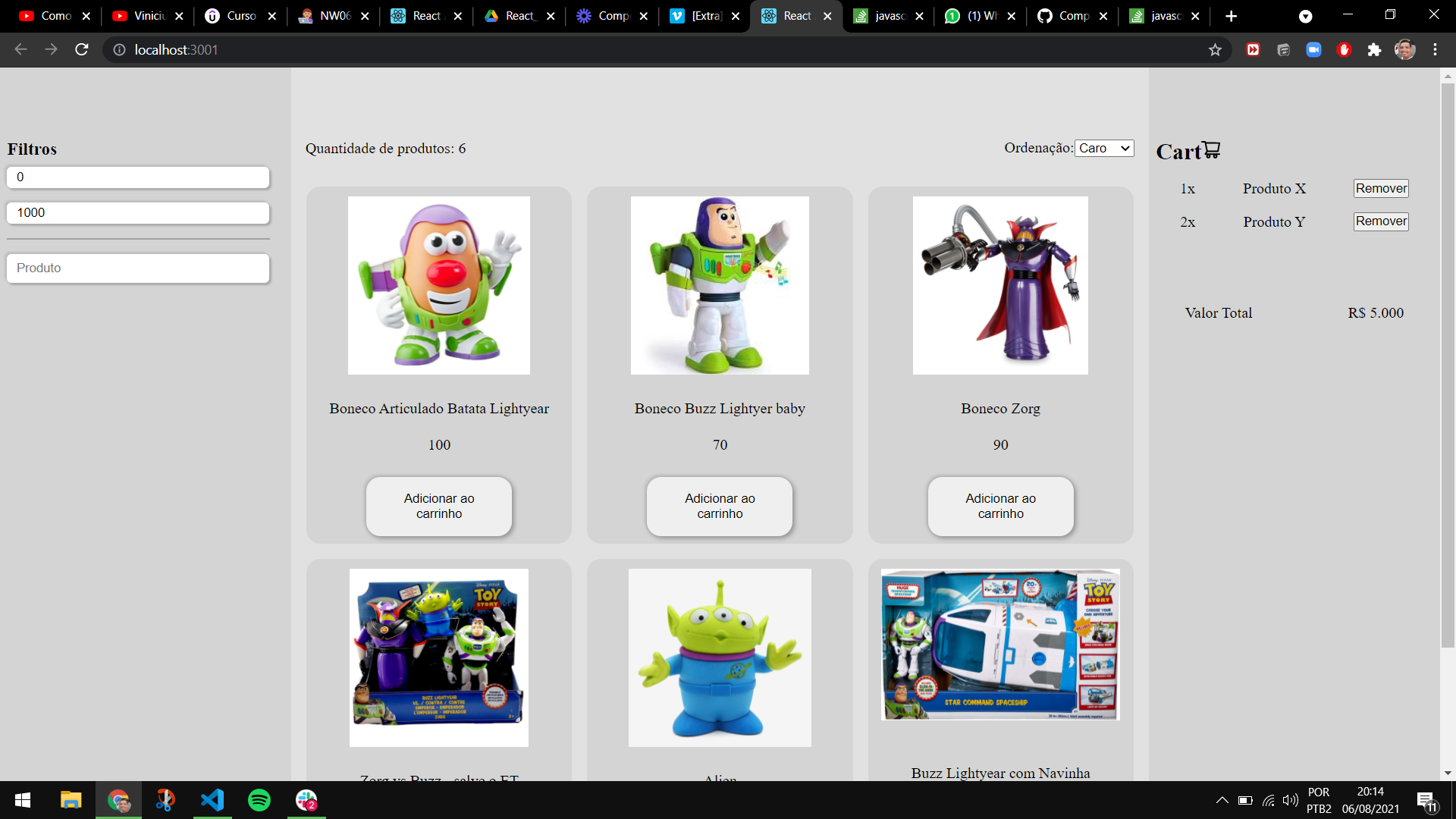Expand the Ordenação dropdown set to Caro
1456x819 pixels.
[1104, 149]
